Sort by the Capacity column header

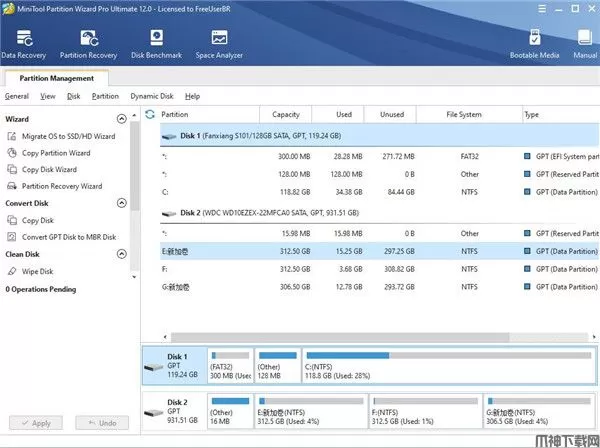[286, 115]
